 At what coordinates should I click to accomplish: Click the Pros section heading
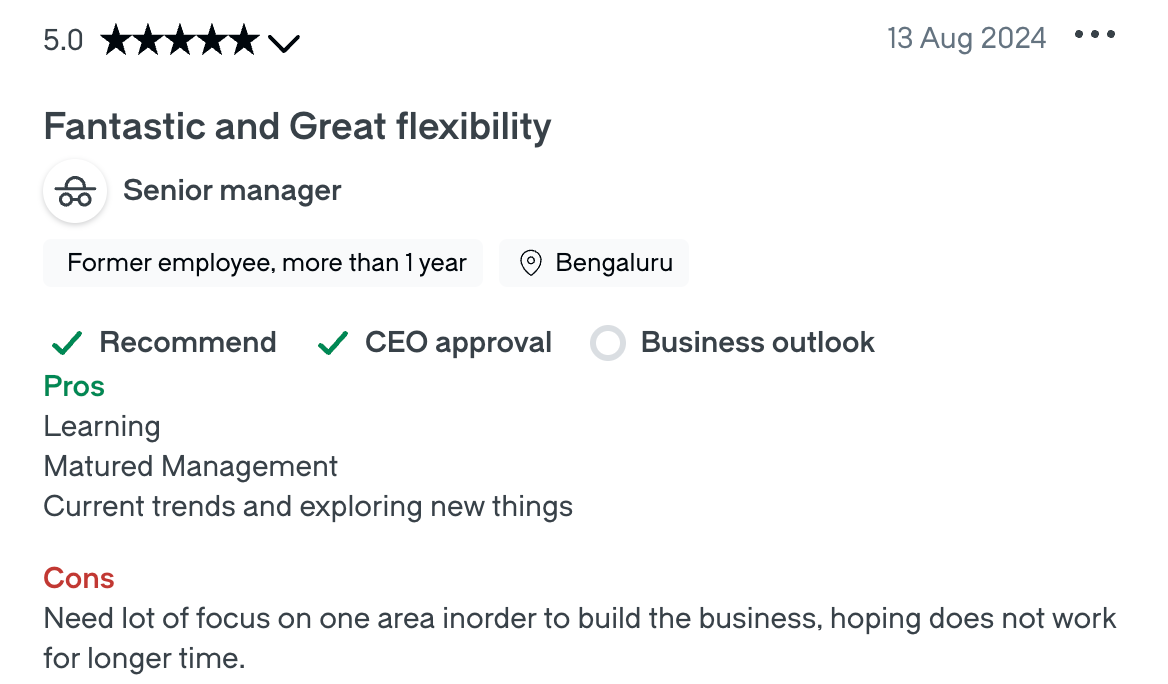click(73, 386)
